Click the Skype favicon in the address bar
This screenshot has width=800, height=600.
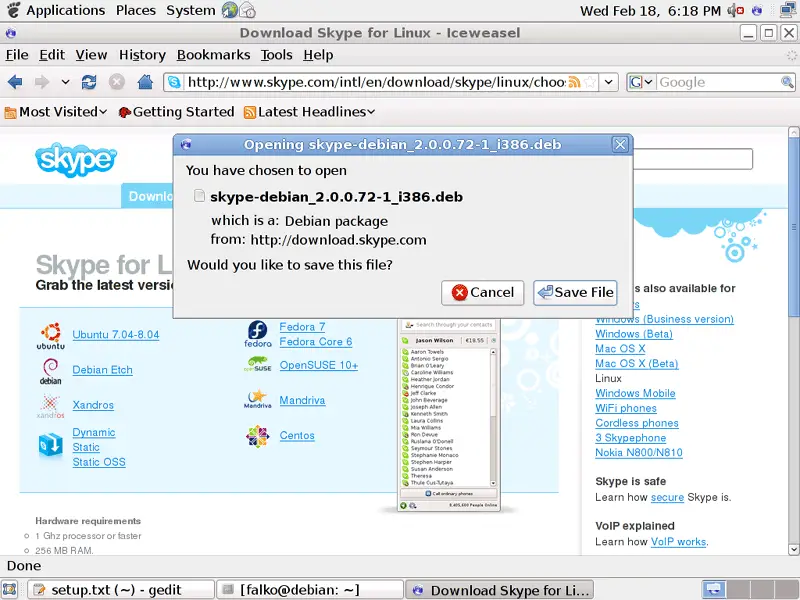tap(174, 82)
